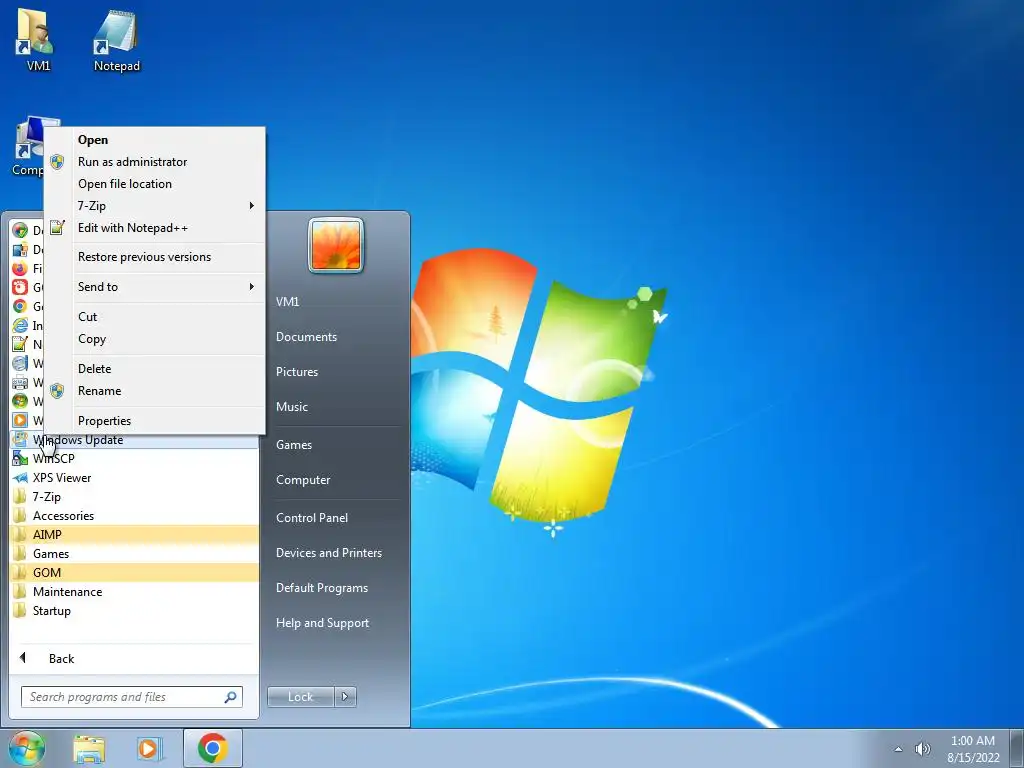Click the Firefox icon in programs list
Screen dimensions: 1024x768
(x=20, y=268)
